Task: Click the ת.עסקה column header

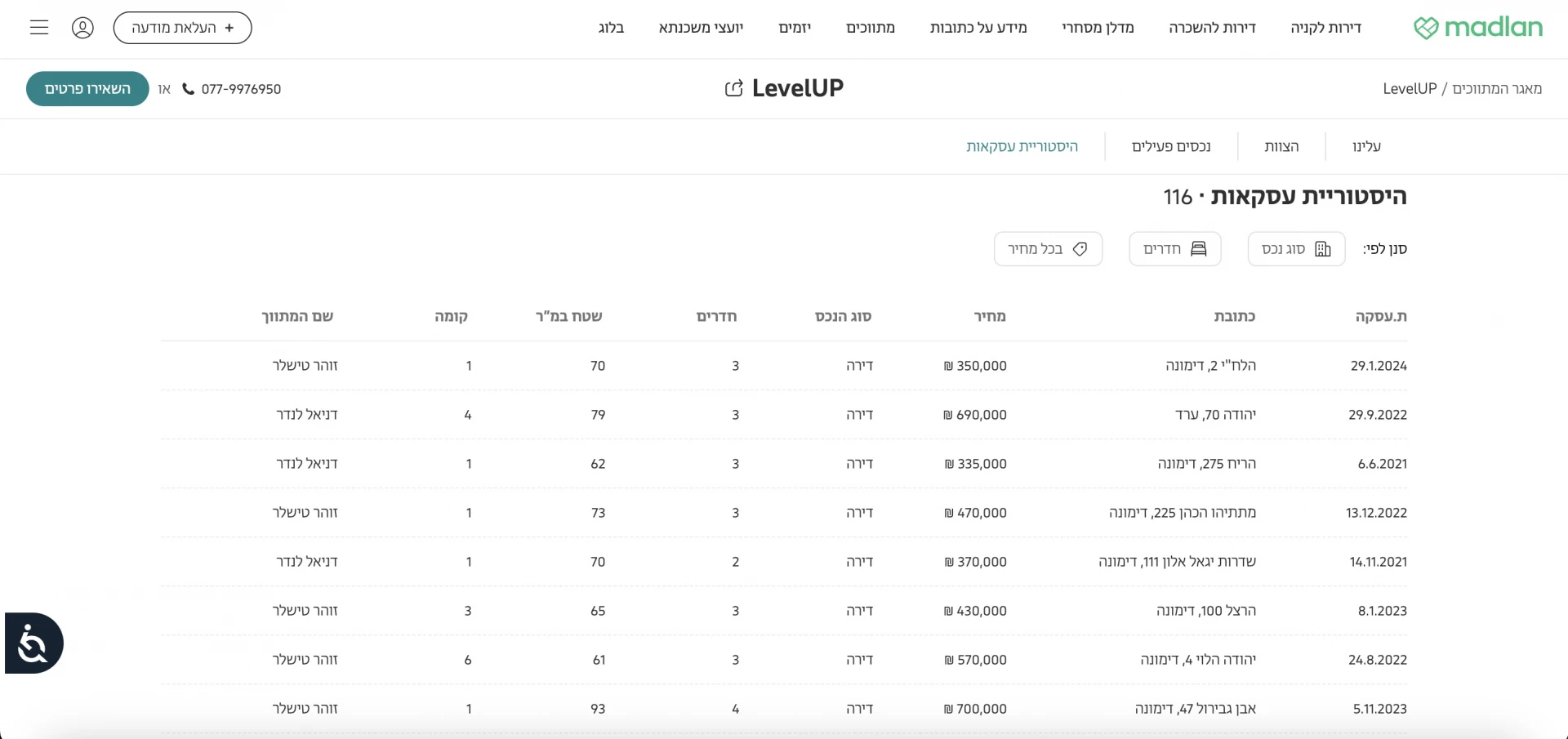Action: 1381,317
